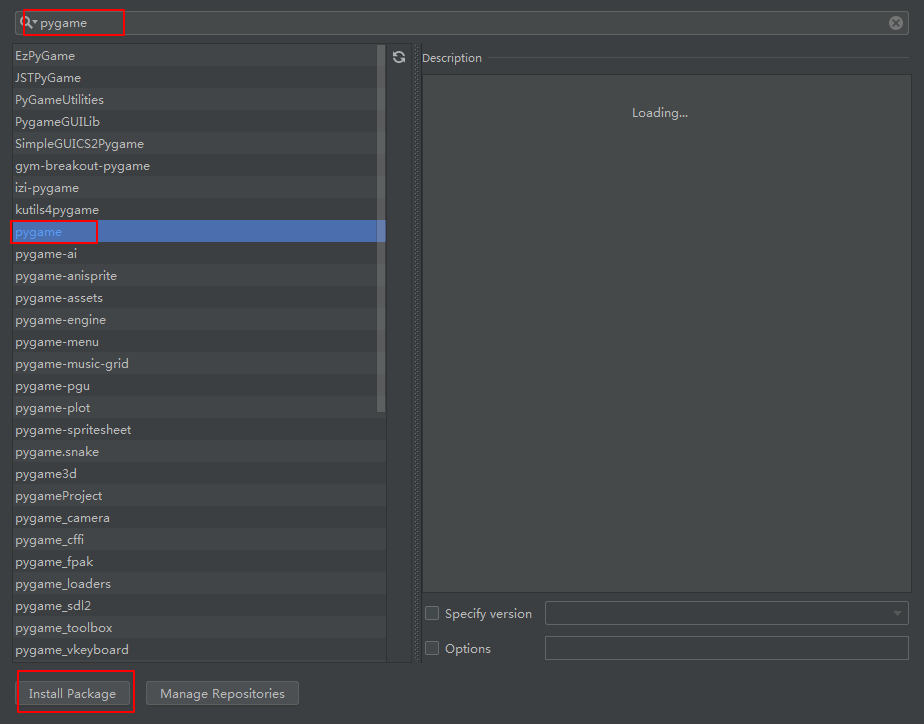Select the pygame_camera package
This screenshot has width=924, height=724.
[x=199, y=518]
